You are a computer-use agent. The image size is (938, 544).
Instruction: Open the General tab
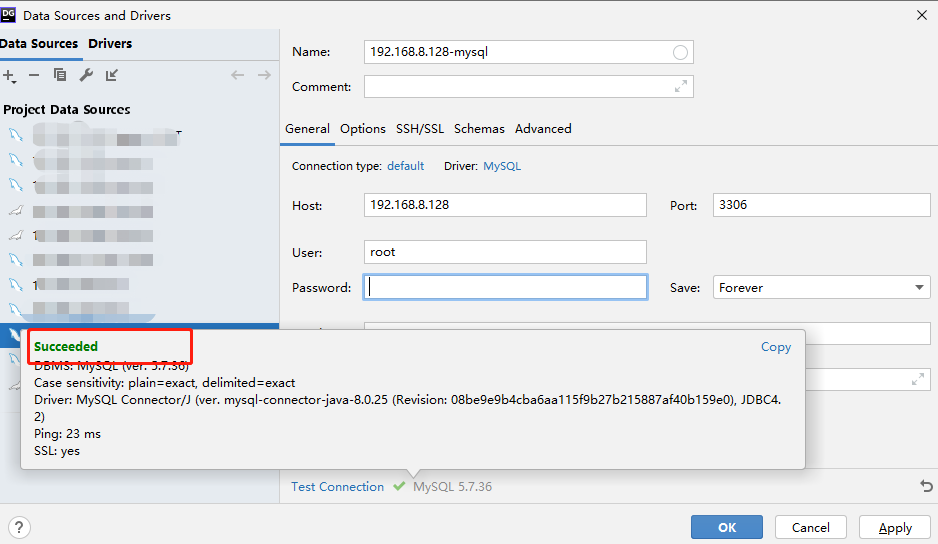click(x=307, y=129)
